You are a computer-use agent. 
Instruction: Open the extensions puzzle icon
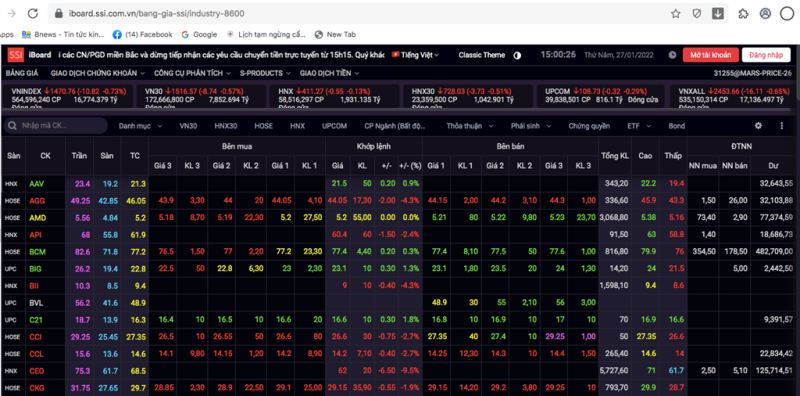point(743,14)
